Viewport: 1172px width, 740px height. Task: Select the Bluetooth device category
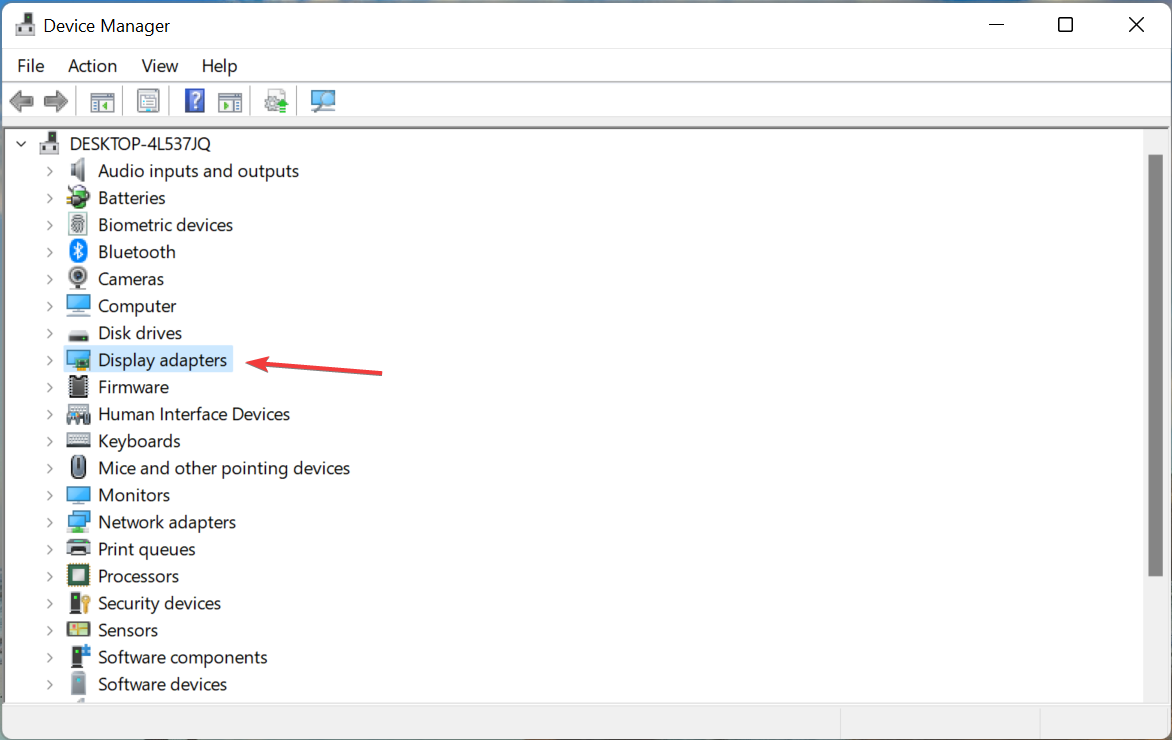click(137, 251)
